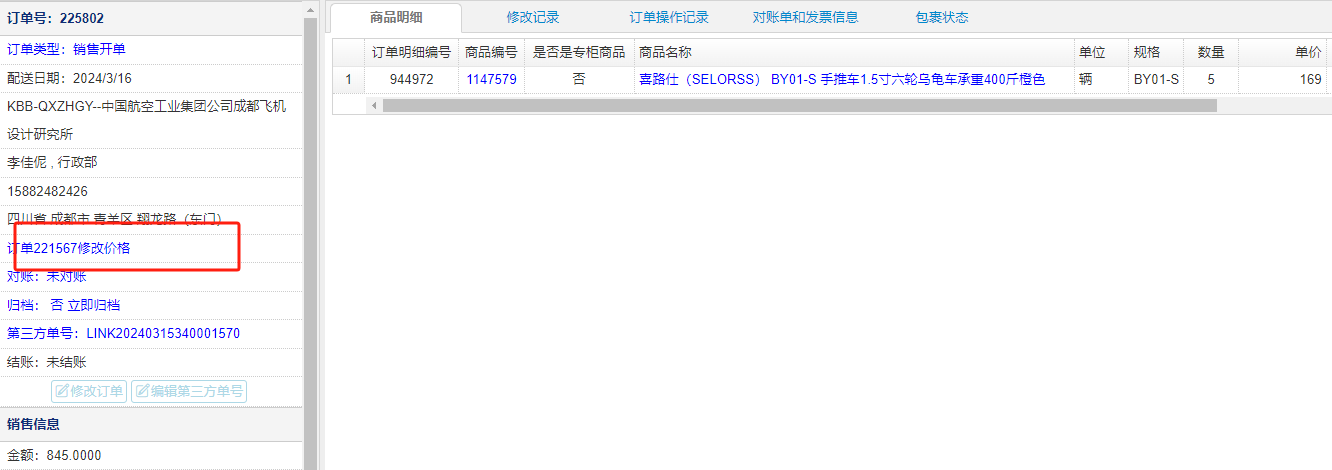The width and height of the screenshot is (1332, 470).
Task: Click the 是否是专柜商品 column header
Action: point(579,52)
